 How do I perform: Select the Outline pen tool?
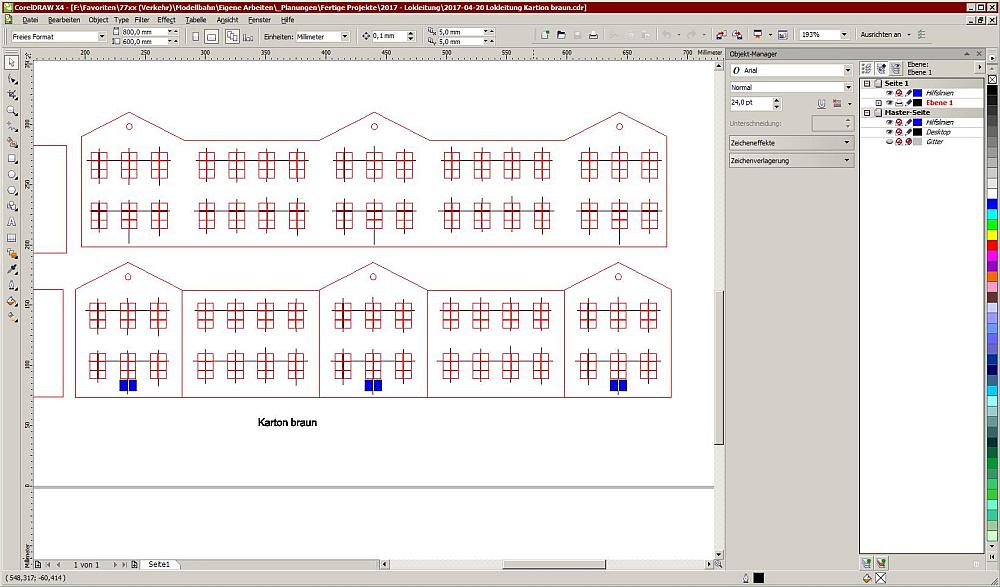click(11, 285)
